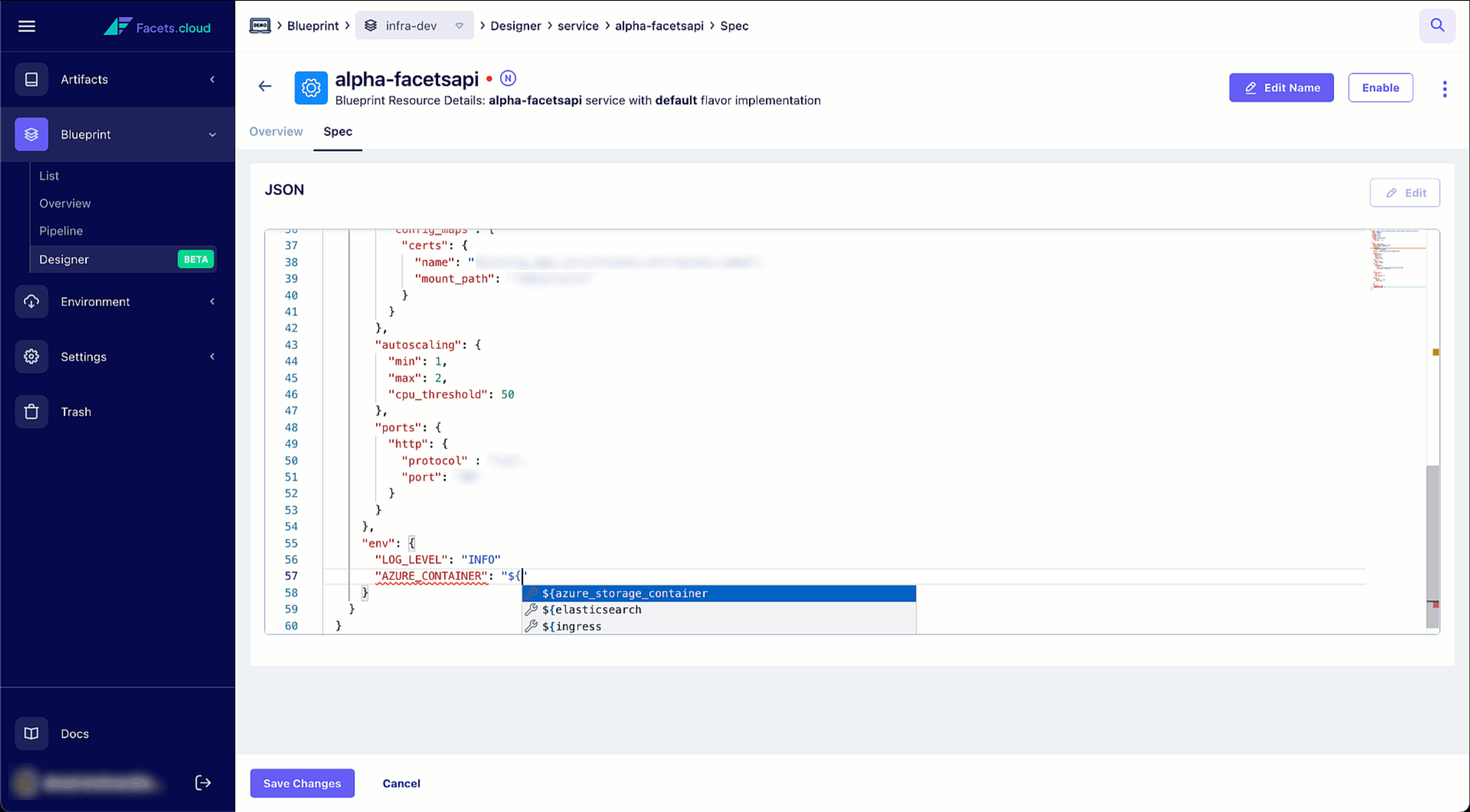Select ${azure_storage_container suggestion

pyautogui.click(x=719, y=593)
